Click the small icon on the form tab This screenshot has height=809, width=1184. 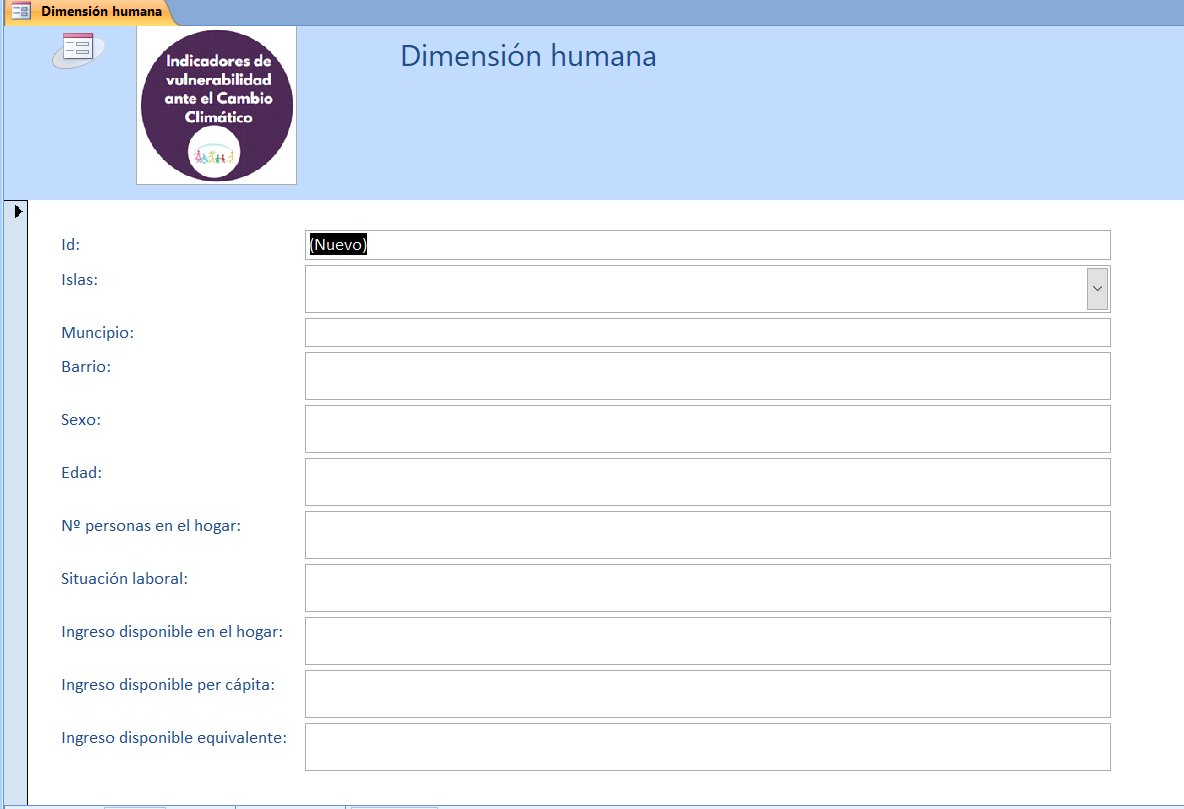(x=20, y=11)
